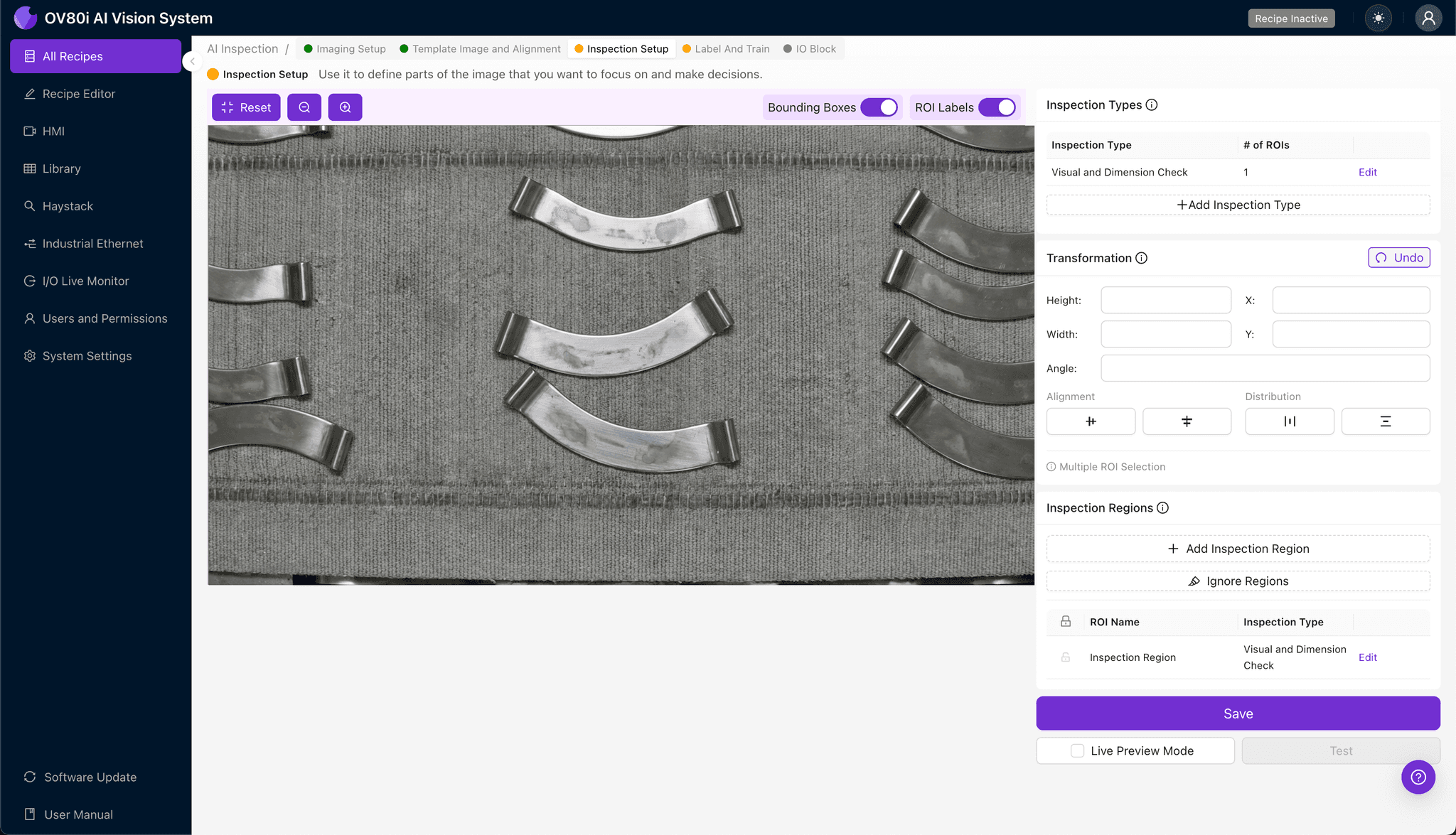Viewport: 1456px width, 835px height.
Task: Enable Live Preview Mode checkbox
Action: [1078, 750]
